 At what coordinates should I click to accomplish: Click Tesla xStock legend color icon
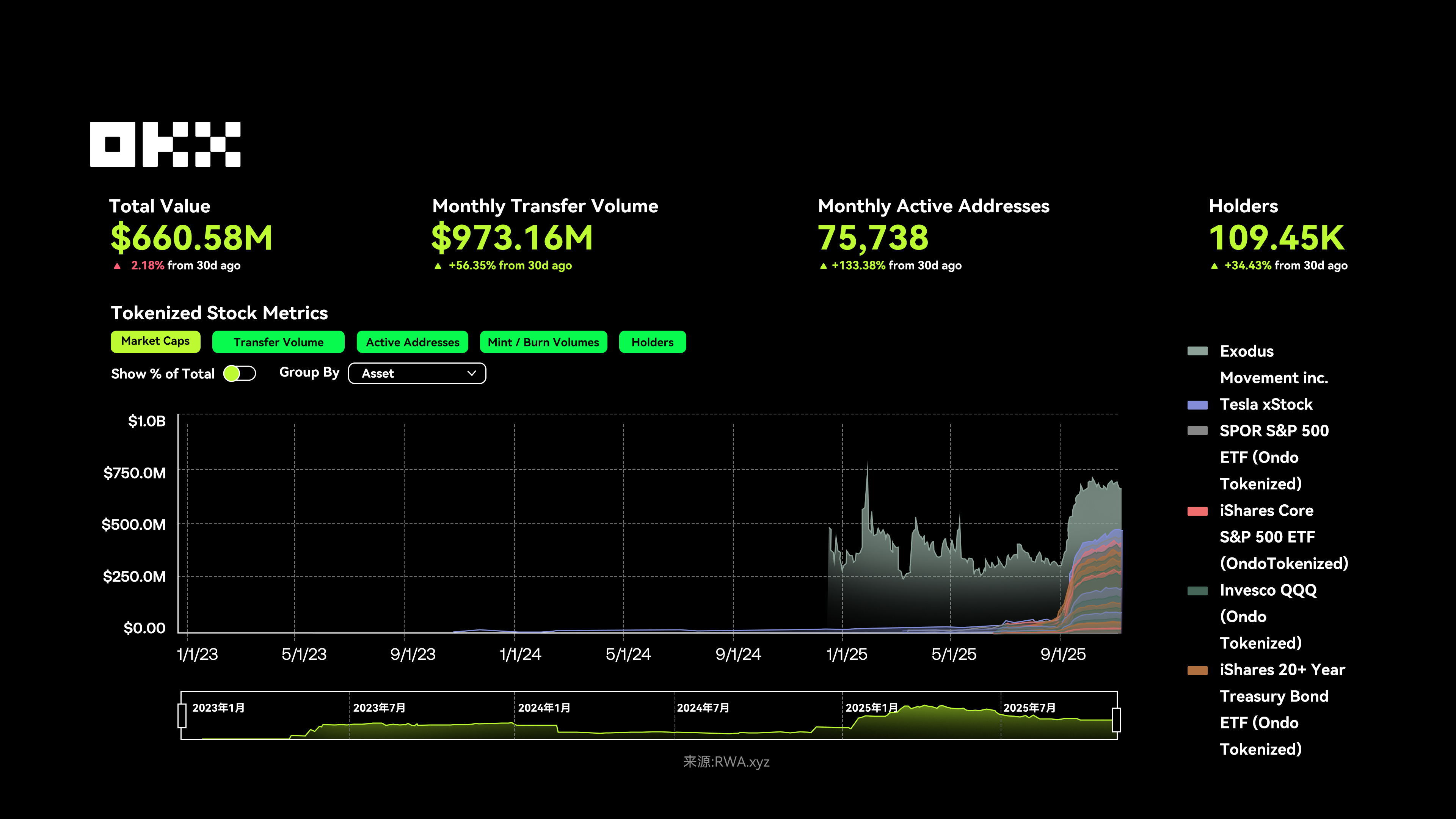pyautogui.click(x=1197, y=405)
